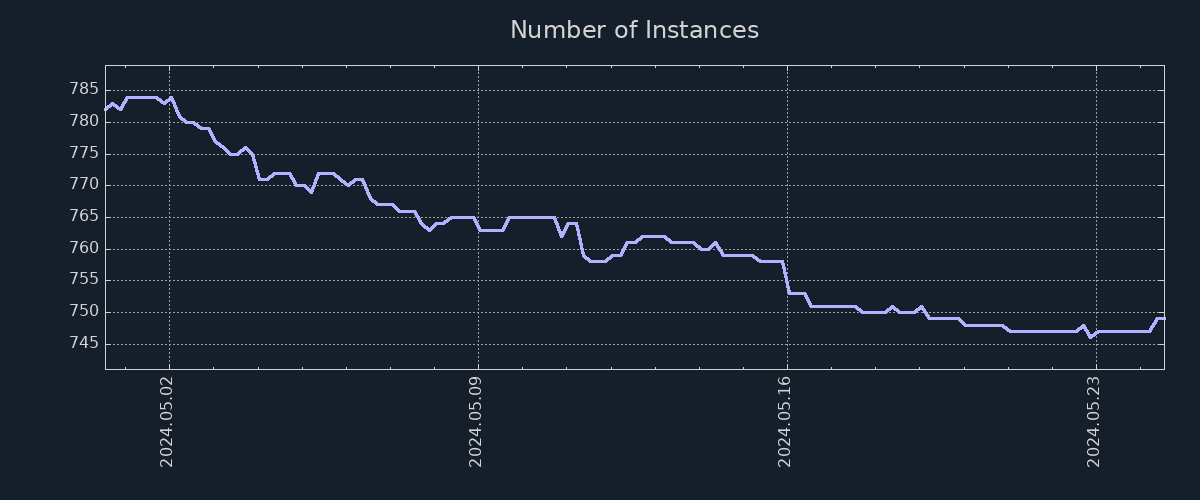Click the 750 y-axis tick label

(84, 312)
